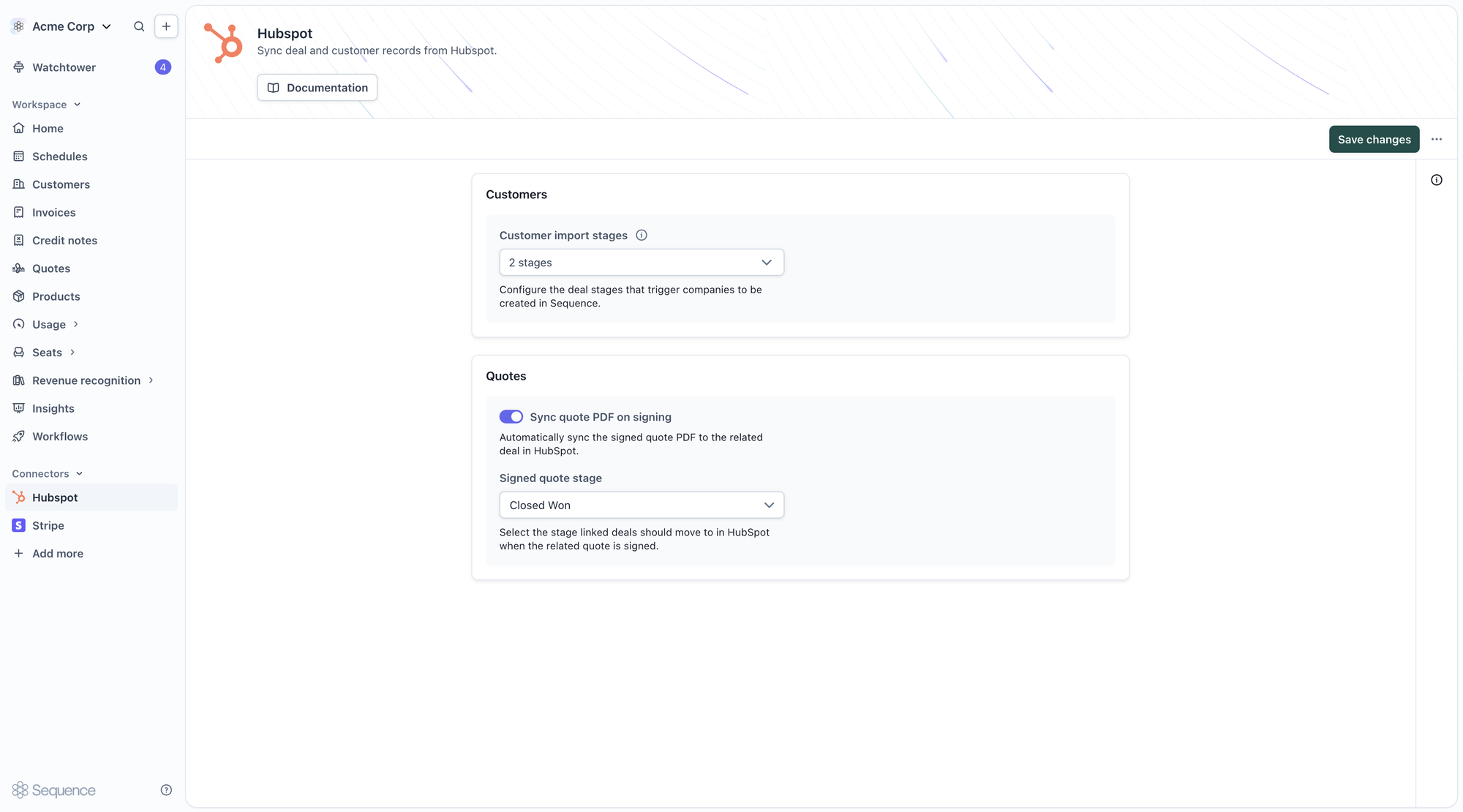
Task: Click Stripe label in Connectors list
Action: [48, 526]
